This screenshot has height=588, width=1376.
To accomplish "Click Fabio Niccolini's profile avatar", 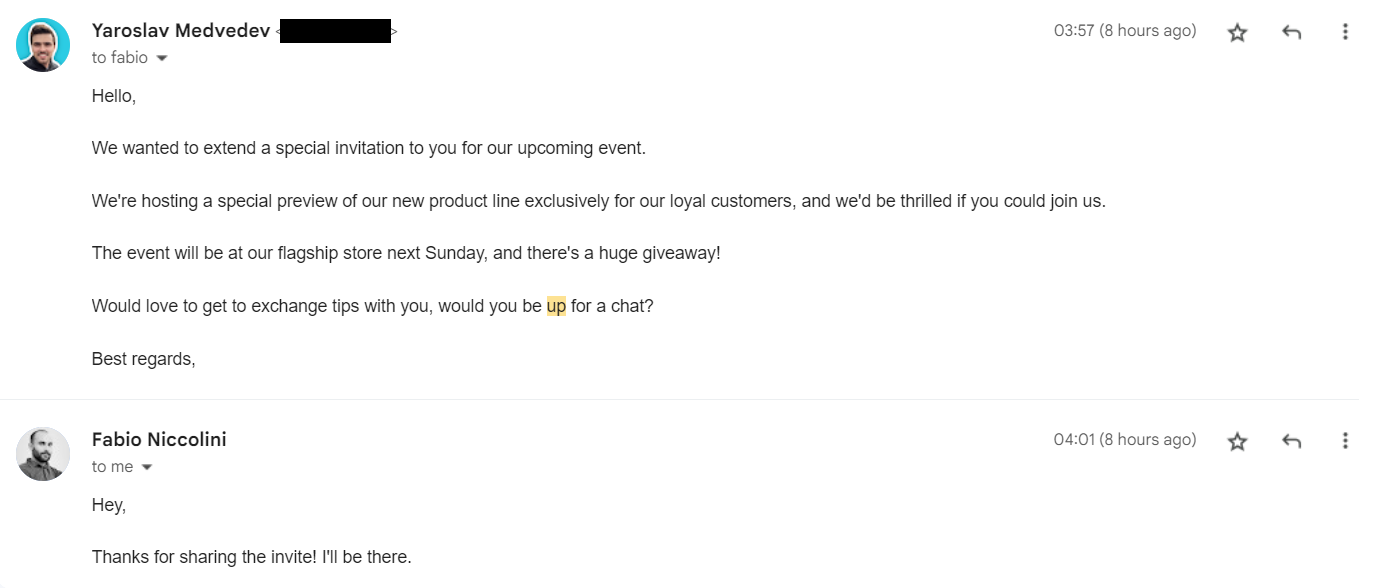I will tap(43, 454).
